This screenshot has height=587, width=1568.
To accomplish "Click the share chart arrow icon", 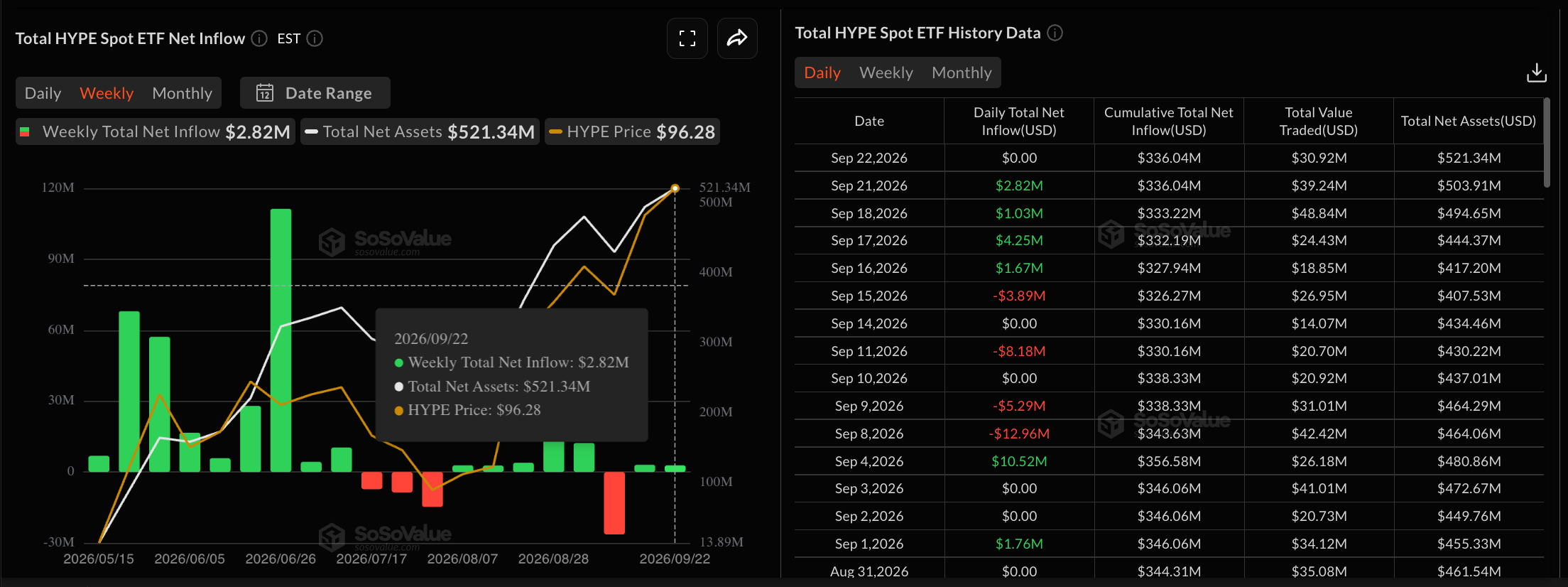I will pyautogui.click(x=737, y=38).
